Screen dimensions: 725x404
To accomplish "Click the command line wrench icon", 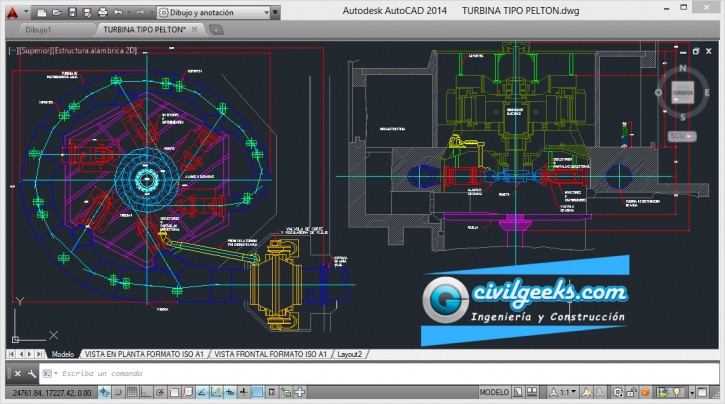I will [32, 373].
